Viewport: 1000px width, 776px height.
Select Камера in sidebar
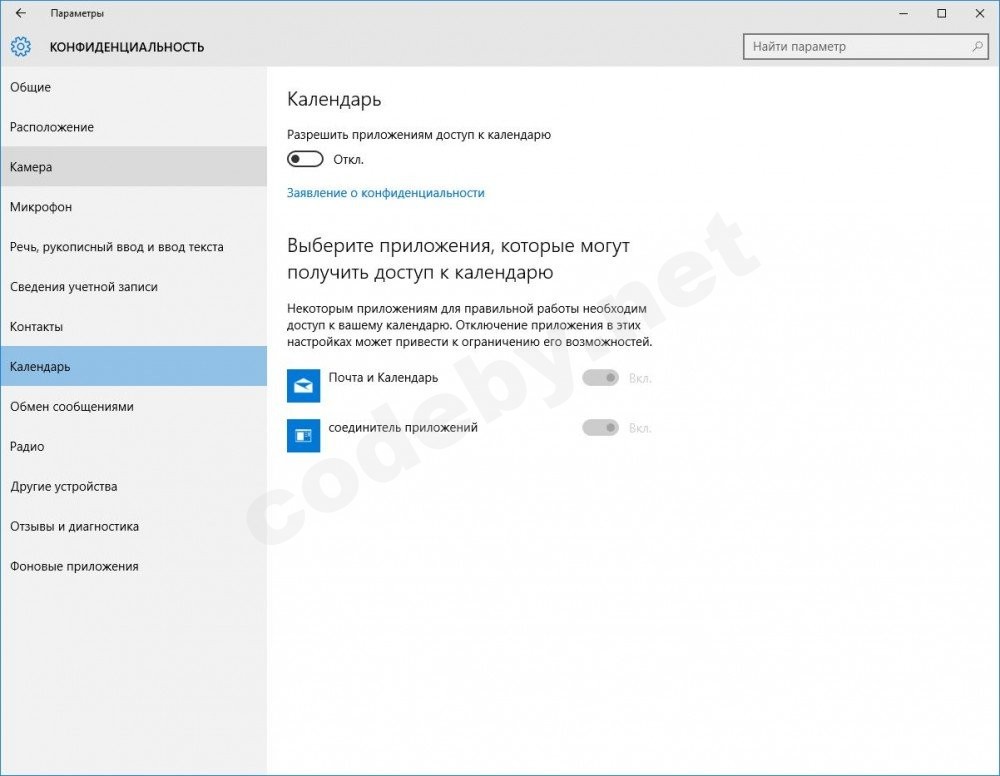coord(133,166)
